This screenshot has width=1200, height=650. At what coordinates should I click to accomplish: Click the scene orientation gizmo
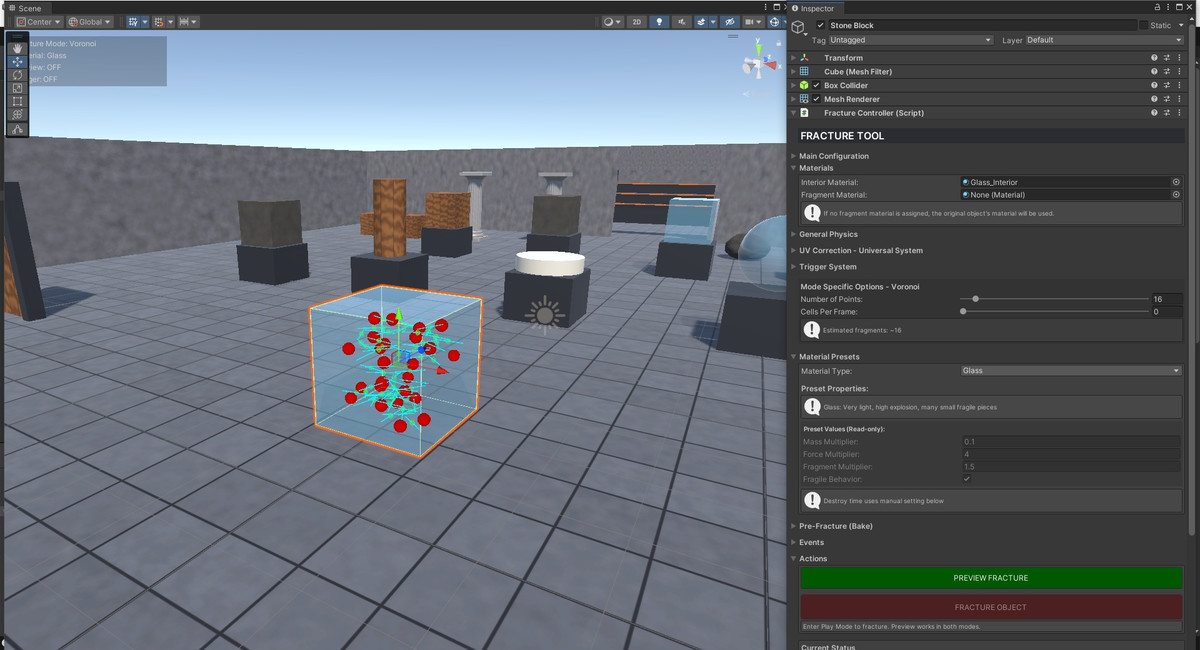tap(759, 65)
